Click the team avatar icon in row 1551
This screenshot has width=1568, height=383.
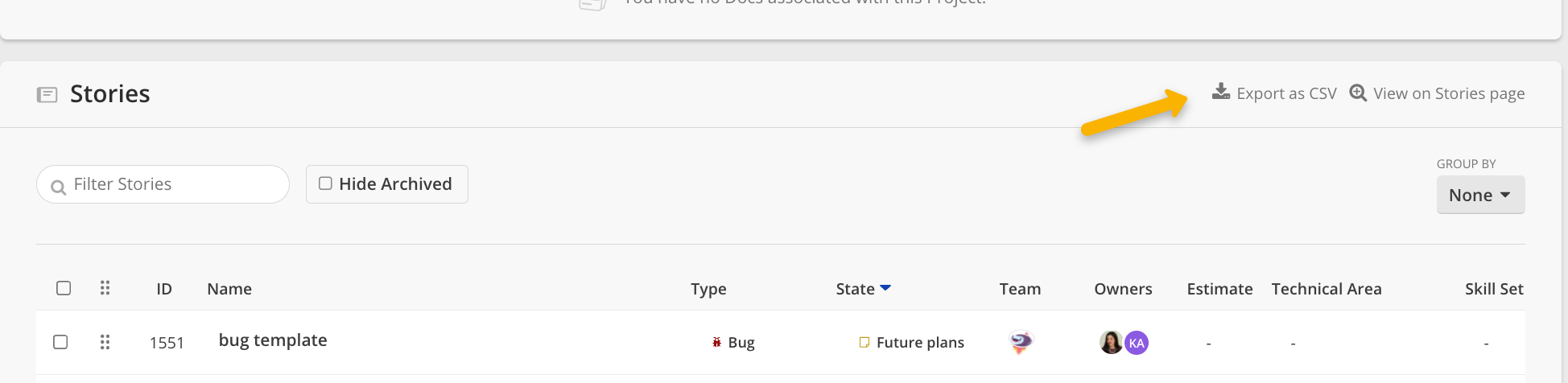pos(1021,342)
